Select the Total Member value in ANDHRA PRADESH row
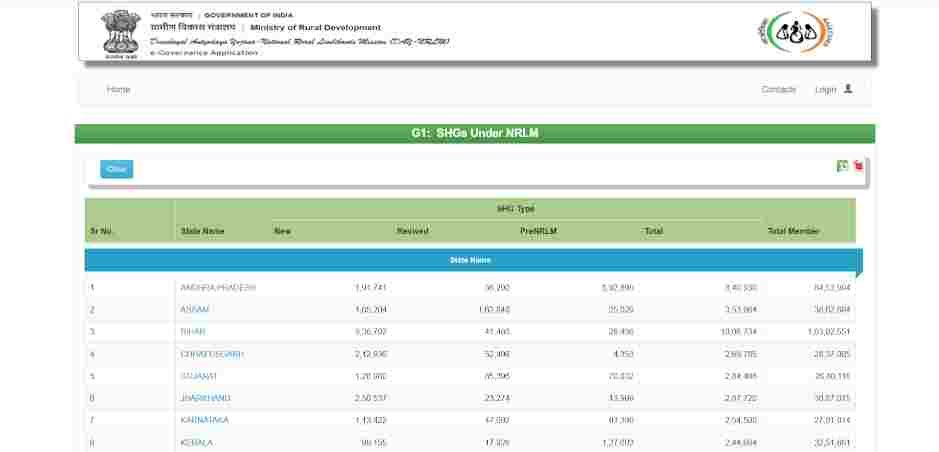 coord(831,288)
